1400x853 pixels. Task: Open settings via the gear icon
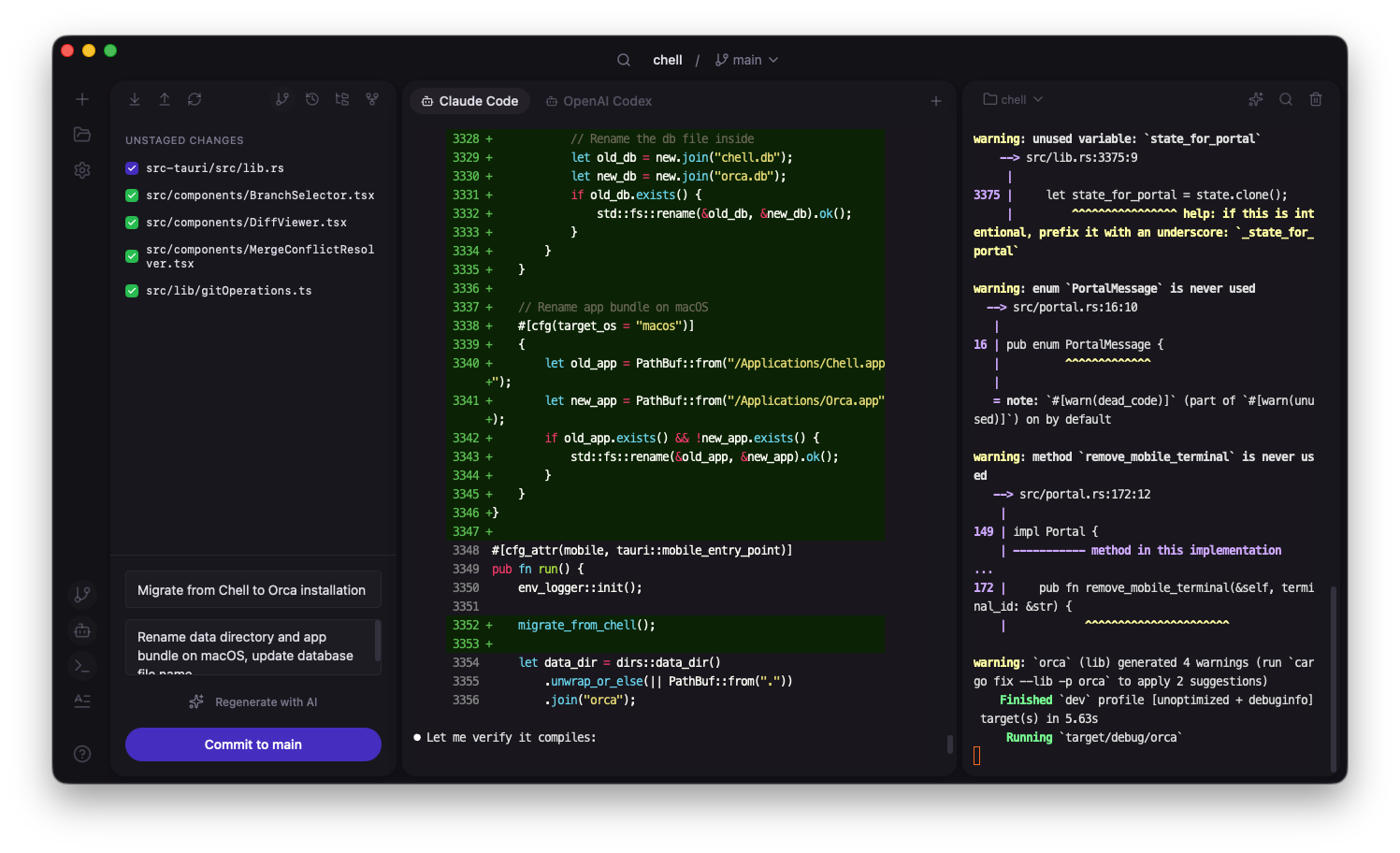point(82,170)
